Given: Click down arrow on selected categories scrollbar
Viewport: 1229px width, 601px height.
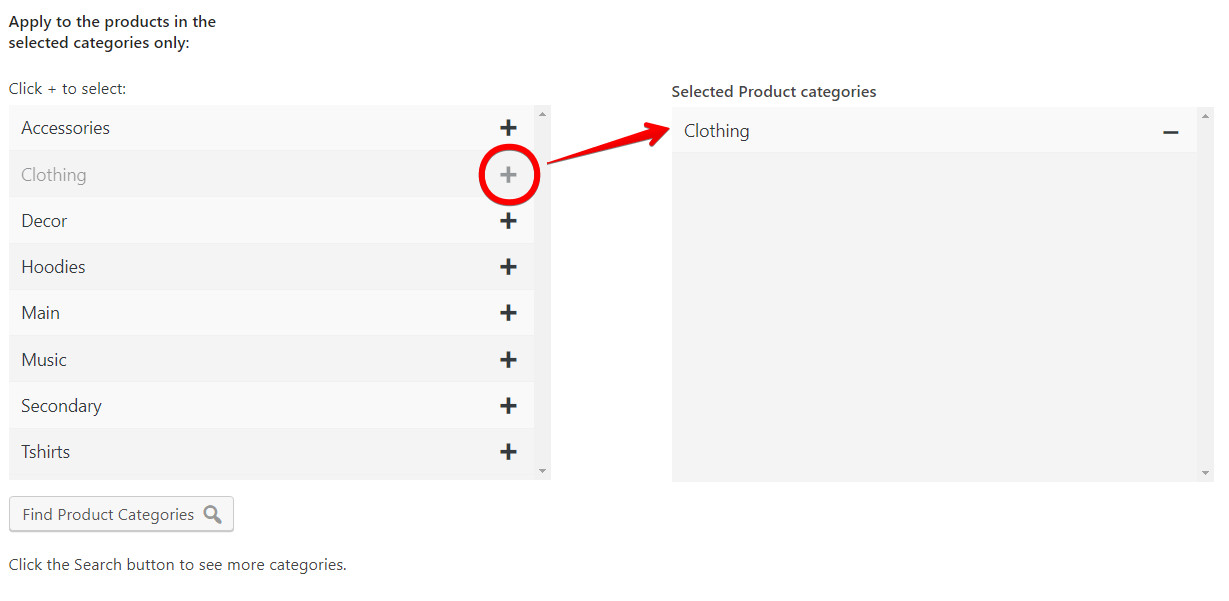Looking at the screenshot, I should click(1206, 473).
